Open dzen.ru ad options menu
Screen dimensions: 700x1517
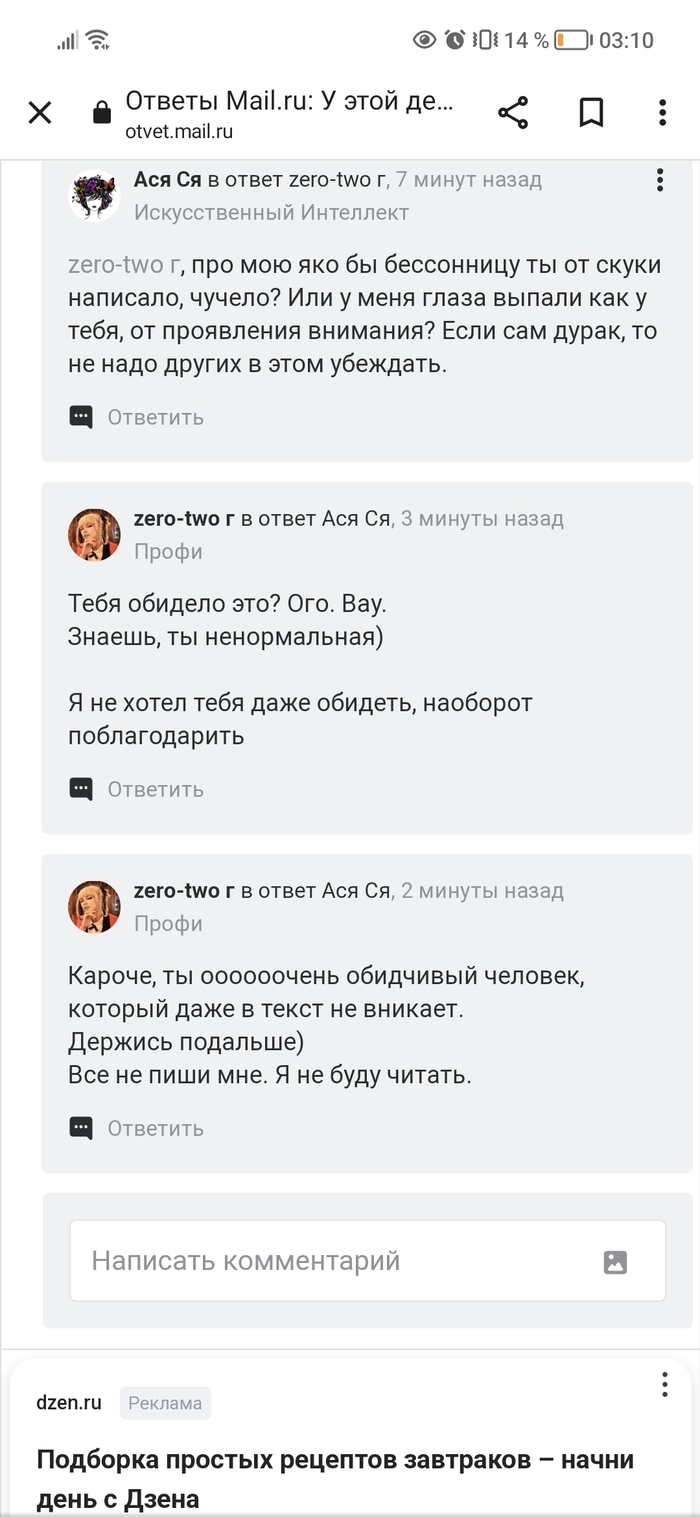pyautogui.click(x=664, y=1385)
